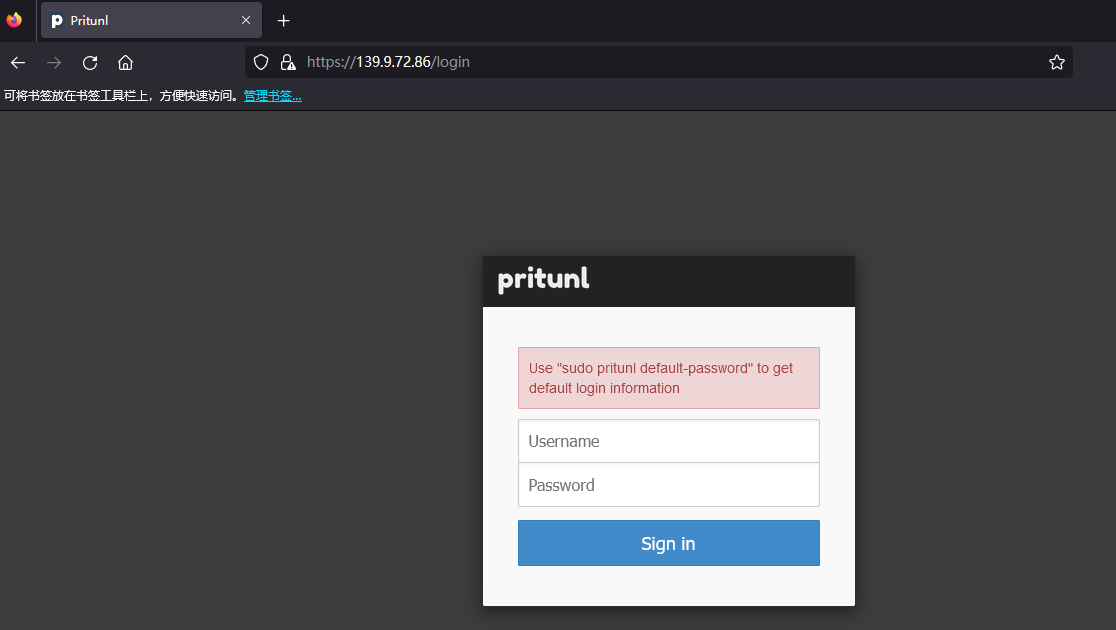Click the Username field
Screen dimensions: 1116x630
click(x=668, y=441)
